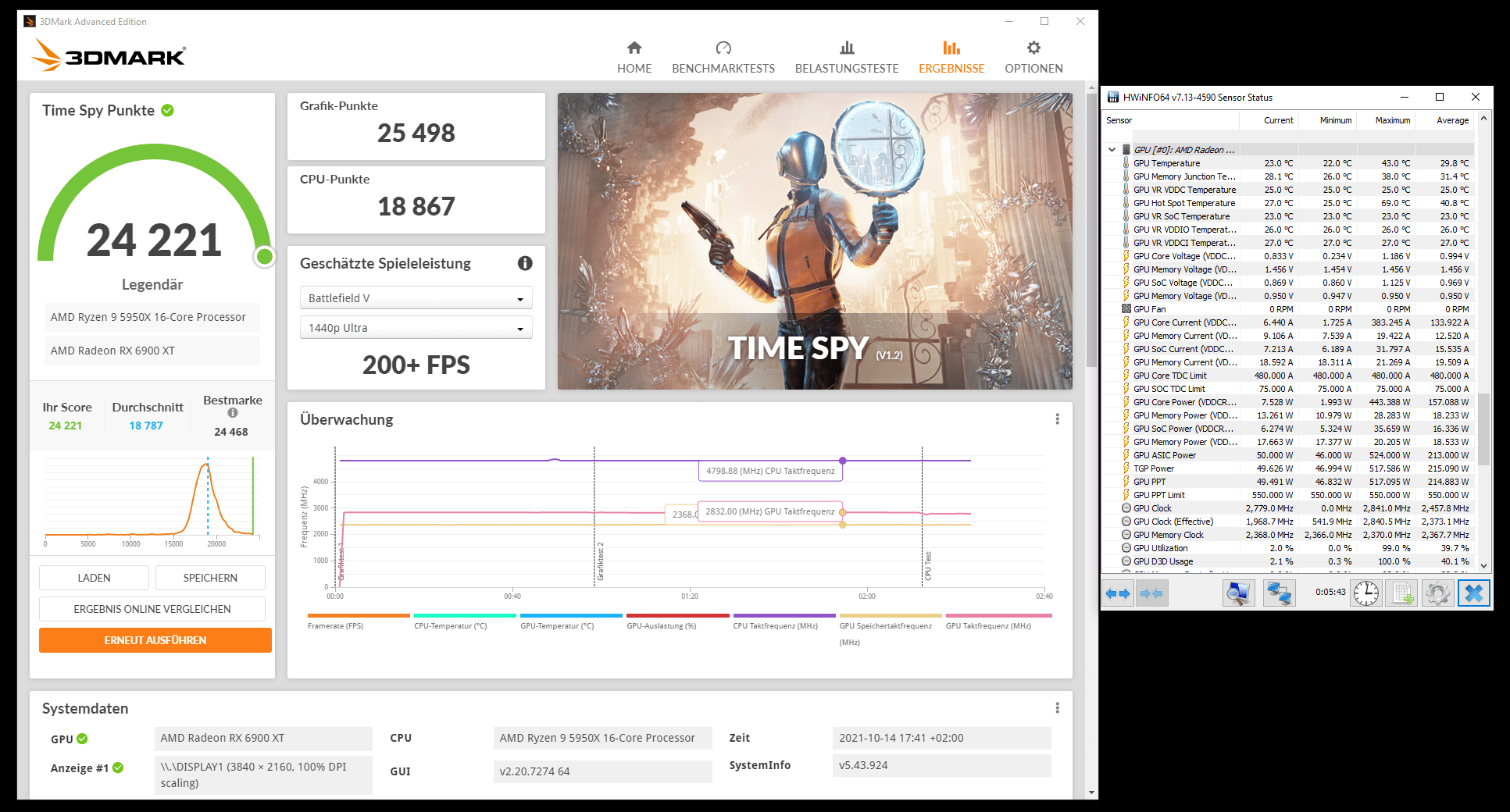Toggle GPU-Auslastung (%) chart series

tap(677, 621)
